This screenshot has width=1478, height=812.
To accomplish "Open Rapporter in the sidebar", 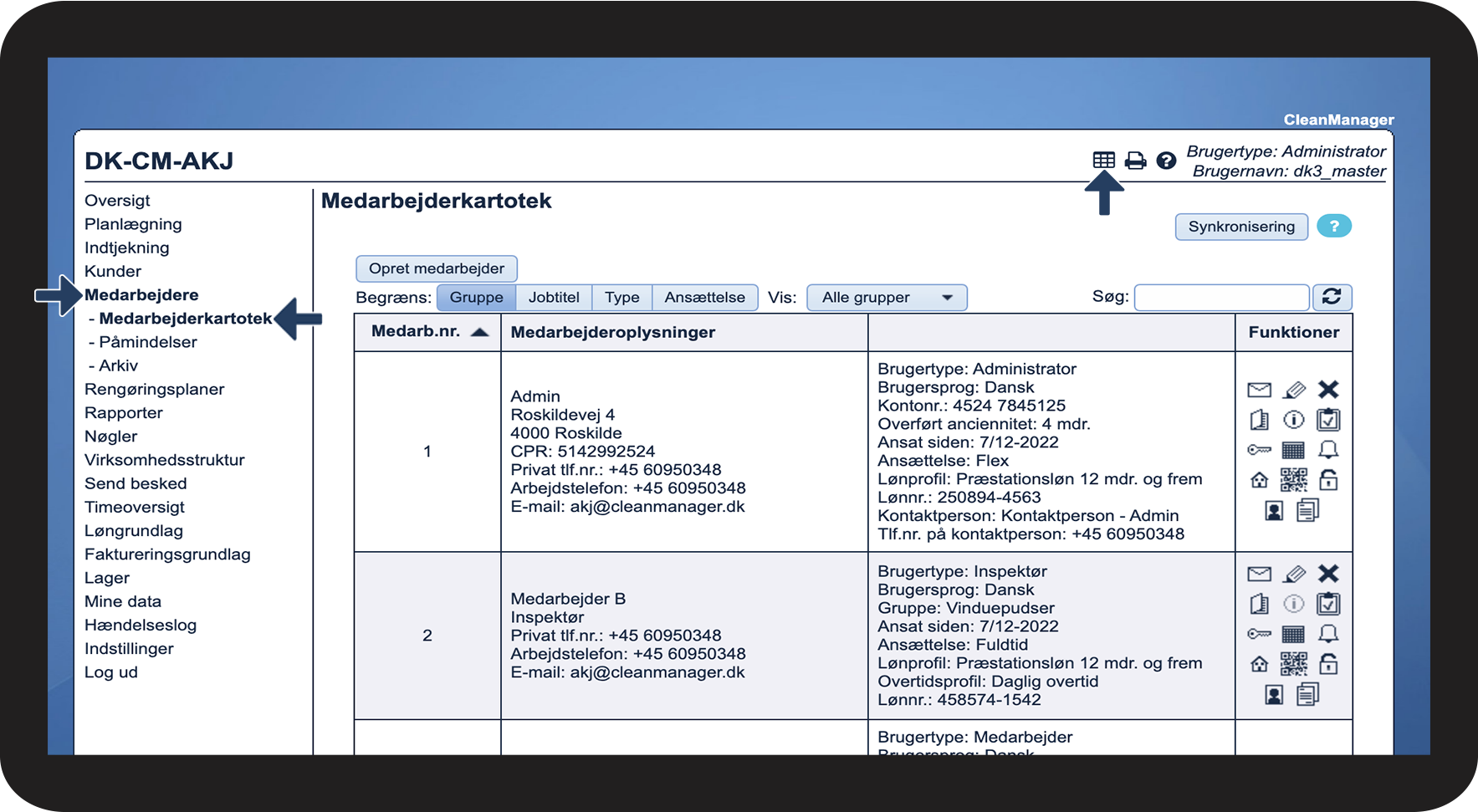I will (x=124, y=412).
